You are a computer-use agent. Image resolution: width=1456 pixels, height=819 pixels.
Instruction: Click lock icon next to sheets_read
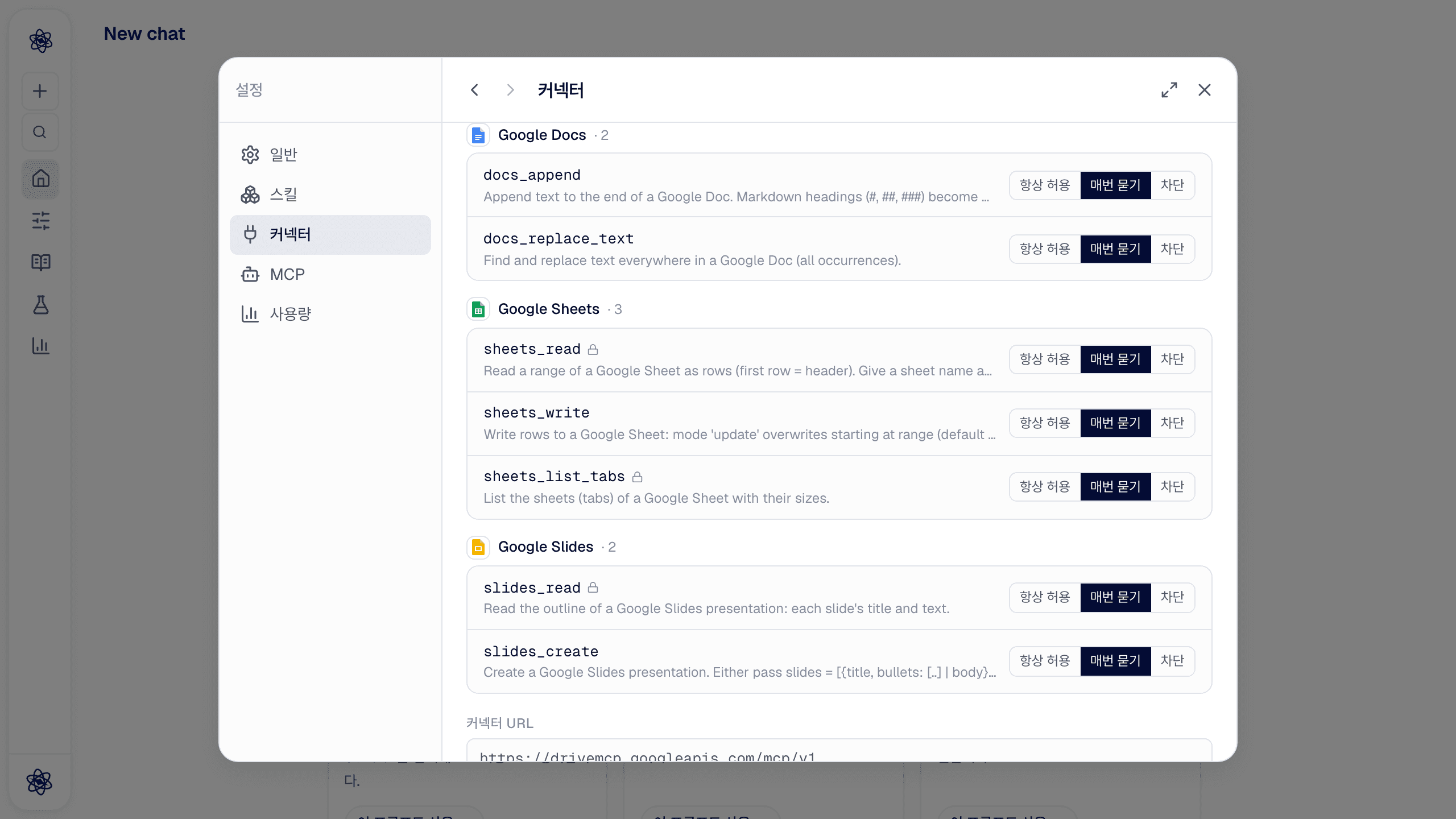coord(593,349)
